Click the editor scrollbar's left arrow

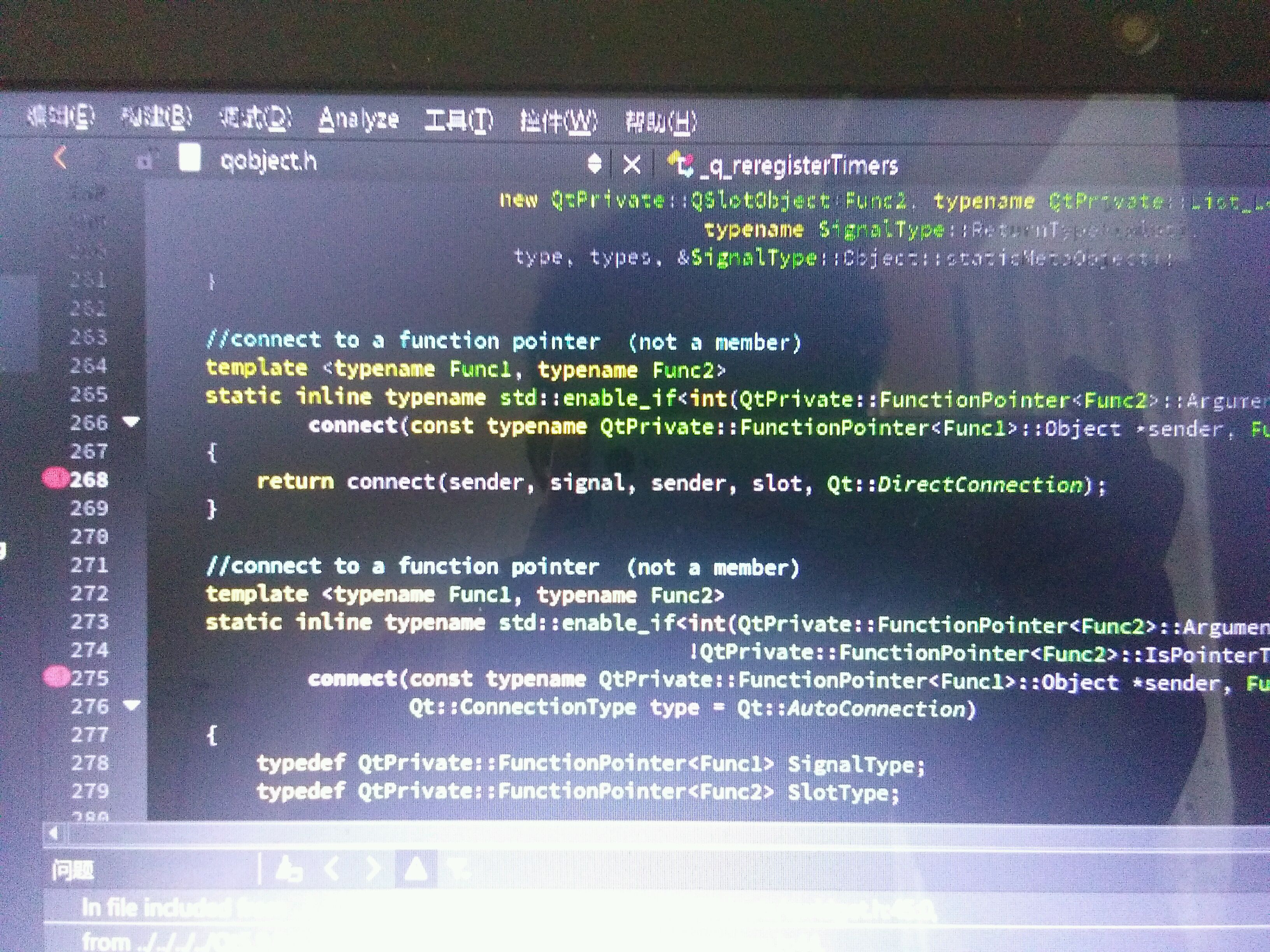[53, 833]
